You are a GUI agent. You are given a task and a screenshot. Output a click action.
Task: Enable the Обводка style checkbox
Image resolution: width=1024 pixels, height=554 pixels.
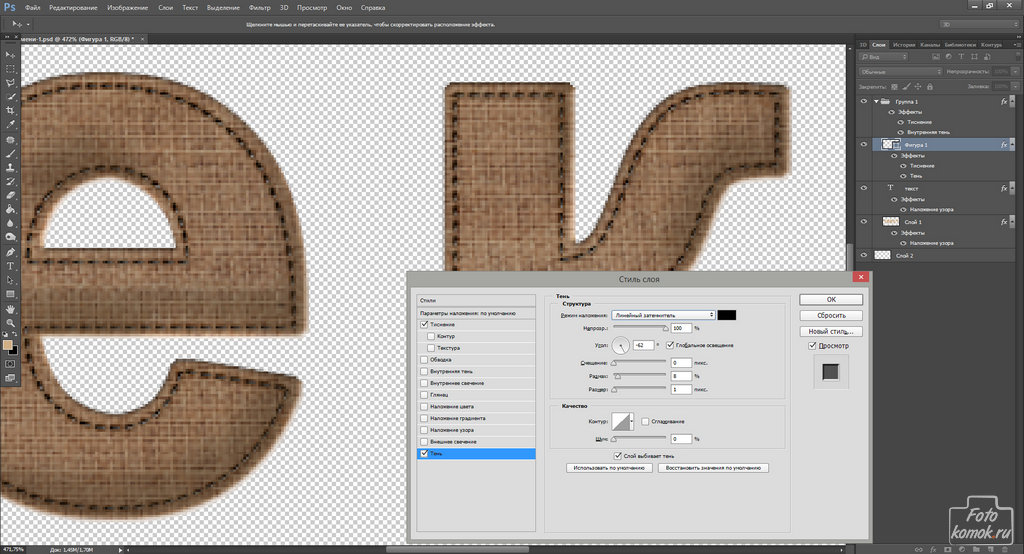click(424, 360)
